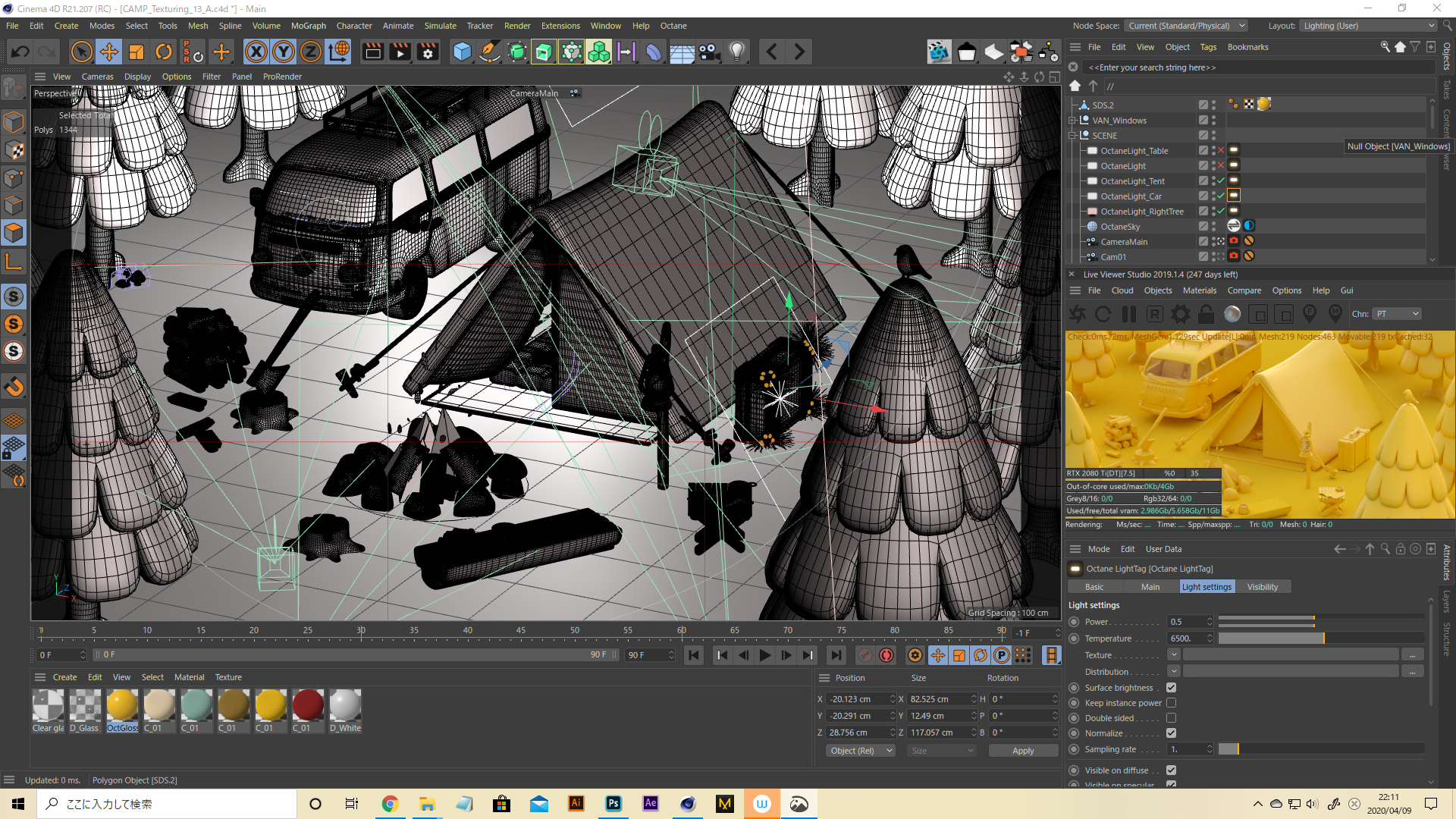Pause the Live Viewer render
1456x819 pixels.
1129,314
